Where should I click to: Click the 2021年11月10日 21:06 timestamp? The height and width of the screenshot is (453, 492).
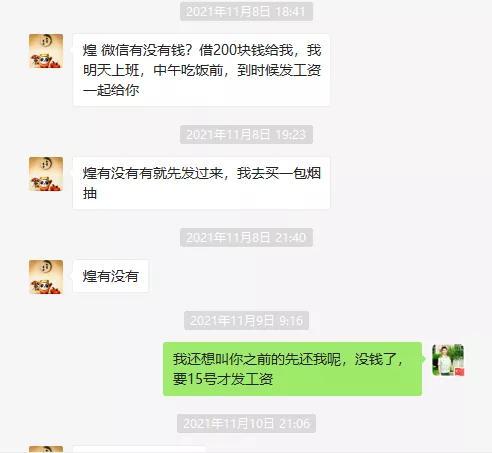(x=246, y=424)
